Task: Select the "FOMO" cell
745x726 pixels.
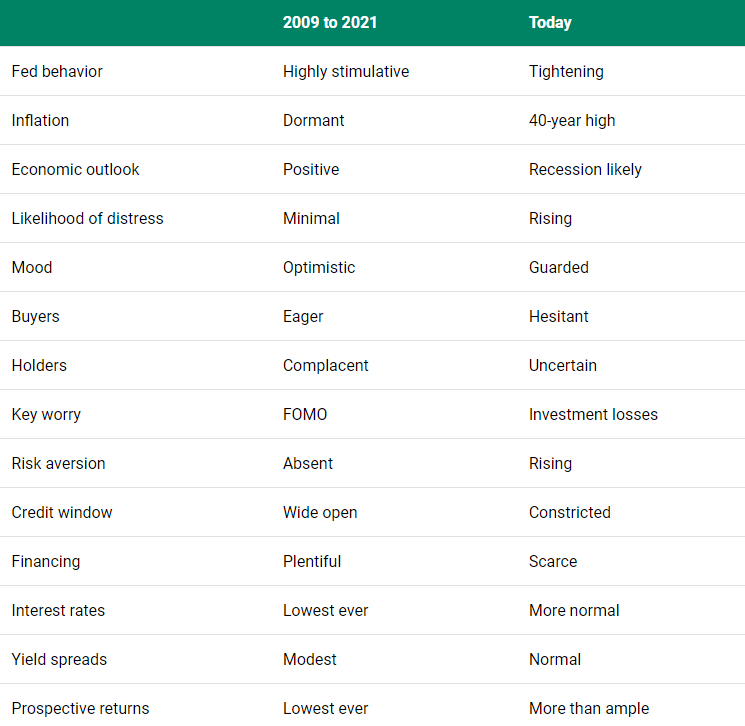Action: click(x=305, y=414)
